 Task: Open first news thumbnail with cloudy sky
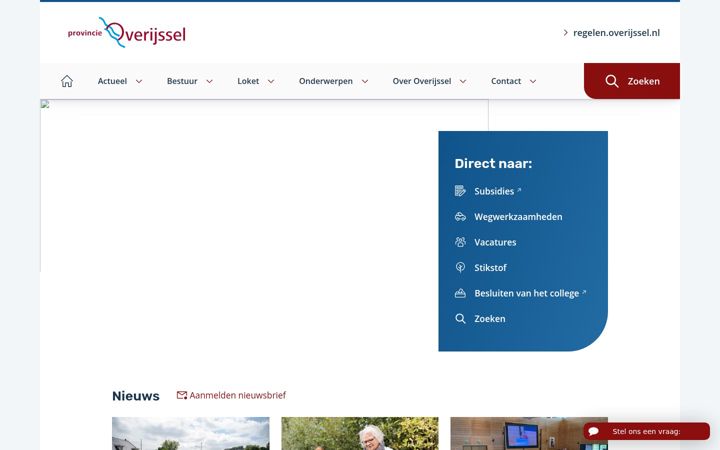coord(191,433)
